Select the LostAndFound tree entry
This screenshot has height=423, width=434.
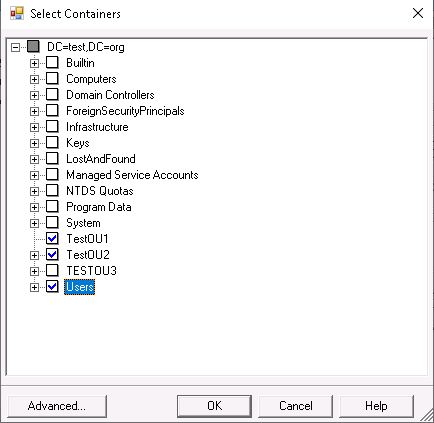point(101,159)
